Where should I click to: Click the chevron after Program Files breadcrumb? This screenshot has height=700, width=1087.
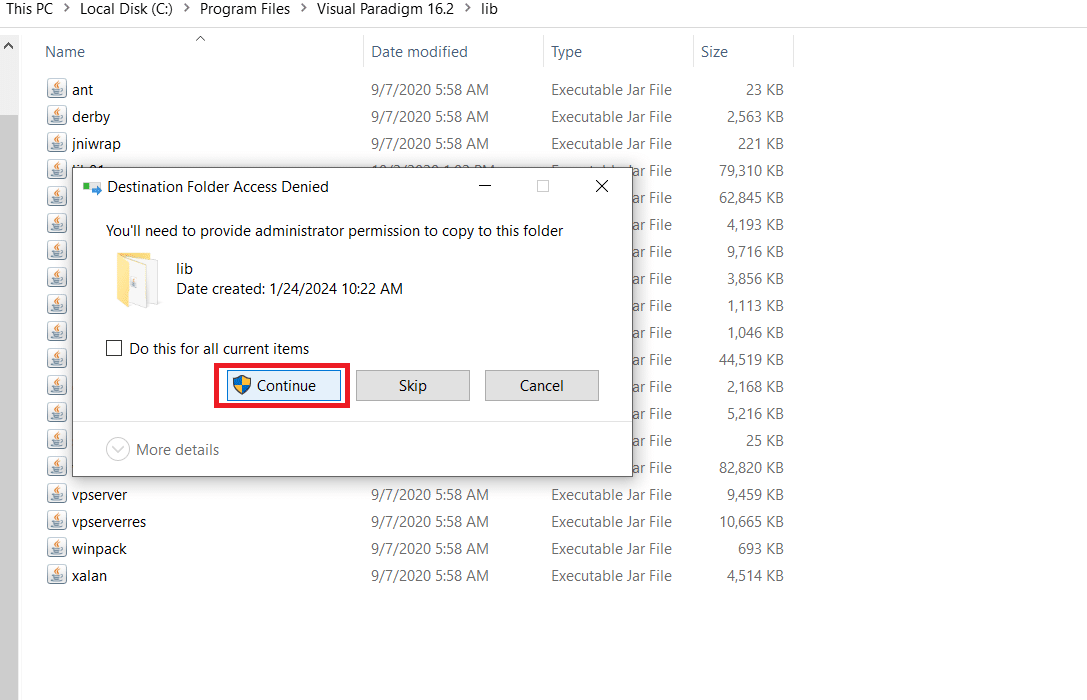tap(304, 8)
